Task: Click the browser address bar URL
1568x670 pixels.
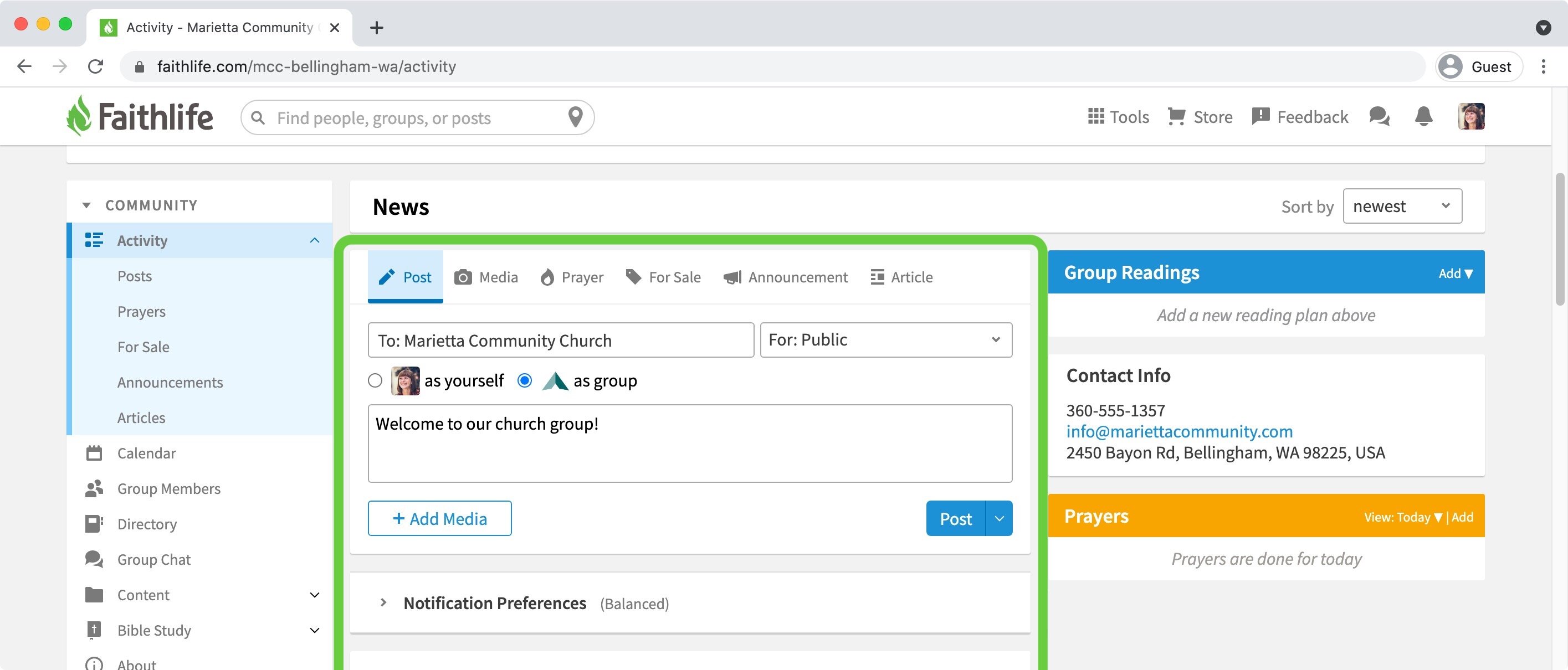Action: [306, 66]
